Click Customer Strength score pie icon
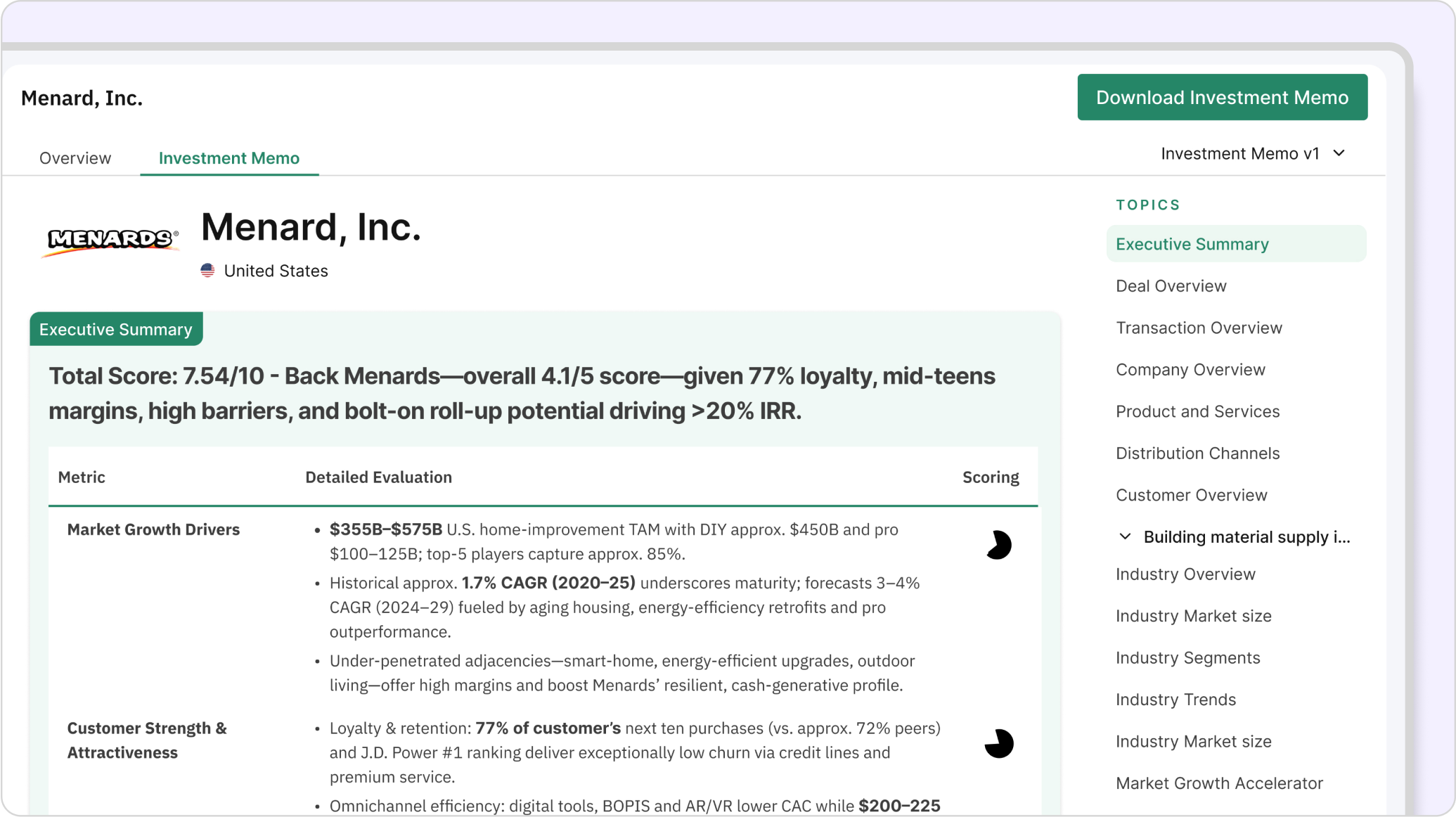Viewport: 1456px width, 817px height. click(998, 743)
